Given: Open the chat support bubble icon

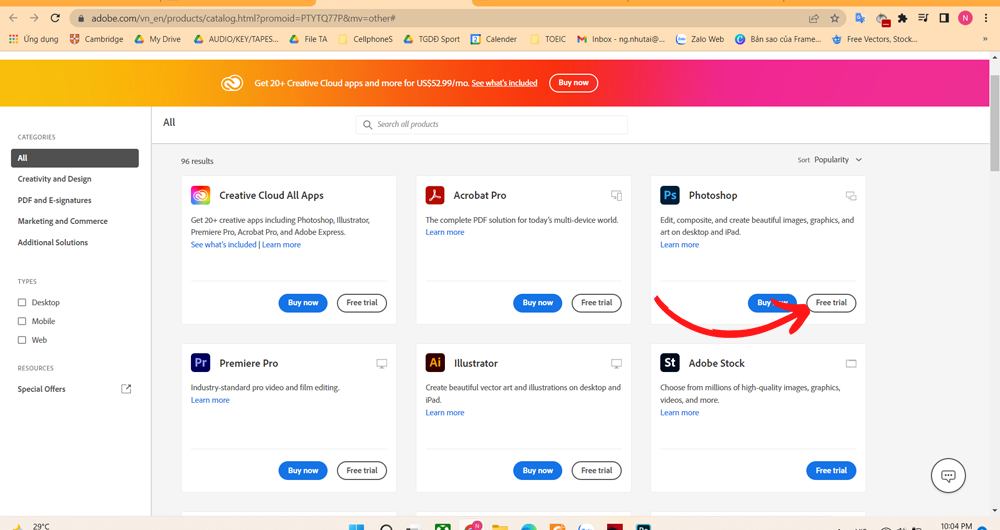Looking at the screenshot, I should tap(948, 476).
